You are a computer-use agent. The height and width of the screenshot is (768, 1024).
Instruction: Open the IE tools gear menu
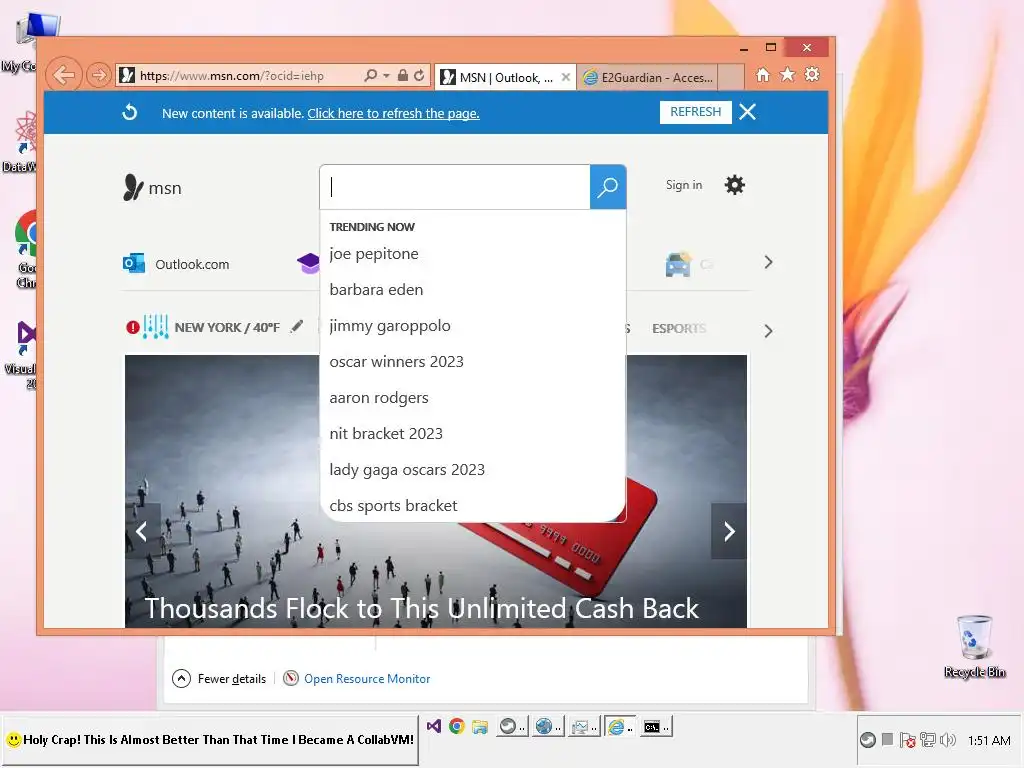(812, 74)
